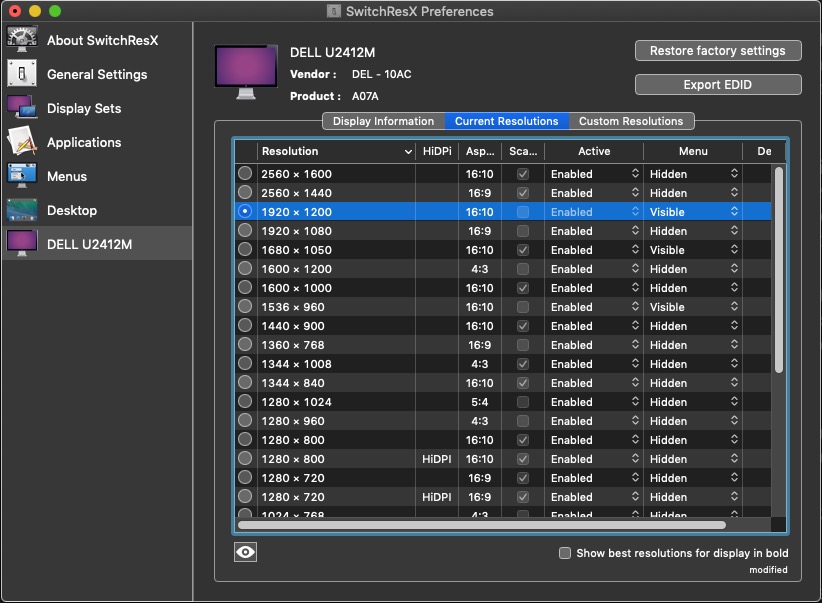Select radio button for 1280 × 720 HiDPI
The image size is (822, 603).
coord(245,497)
